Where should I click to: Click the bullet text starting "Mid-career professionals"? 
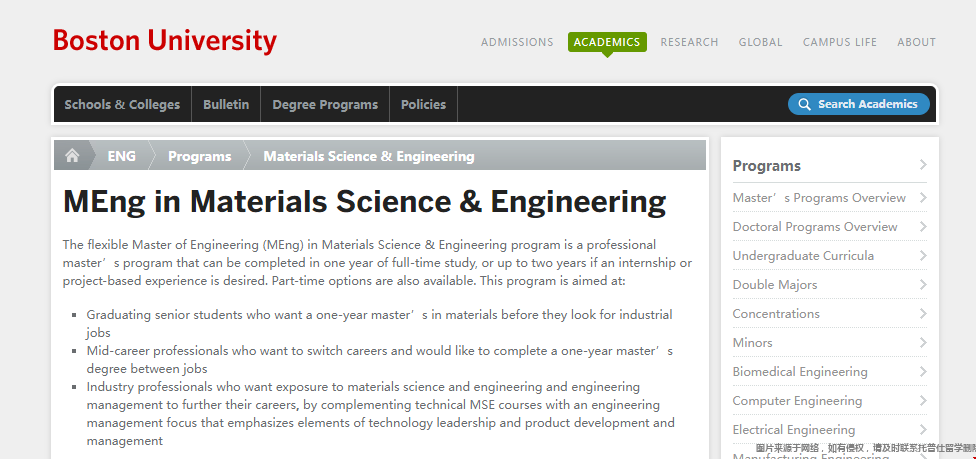[x=380, y=359]
